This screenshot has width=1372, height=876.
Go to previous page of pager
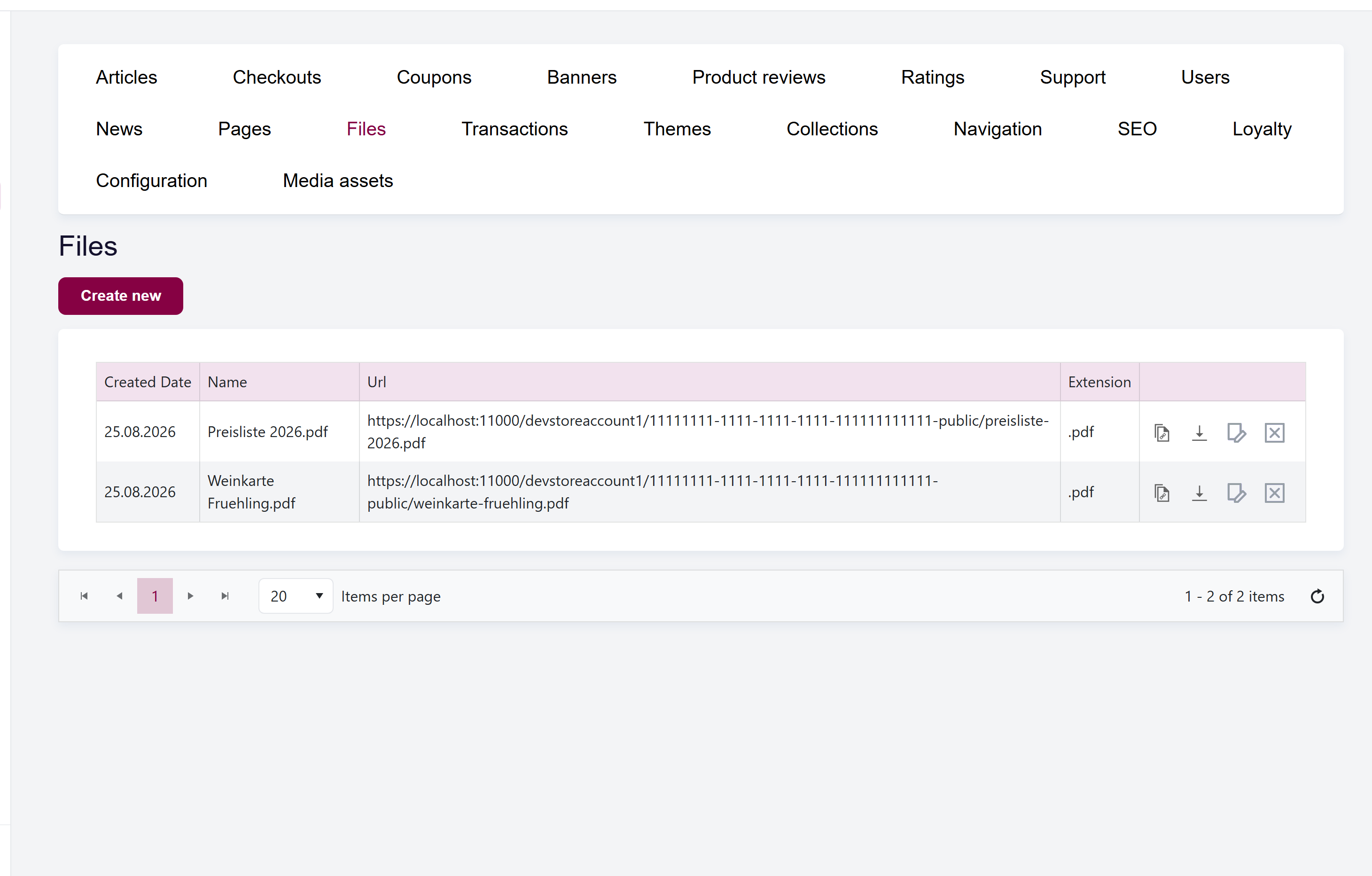click(x=119, y=596)
